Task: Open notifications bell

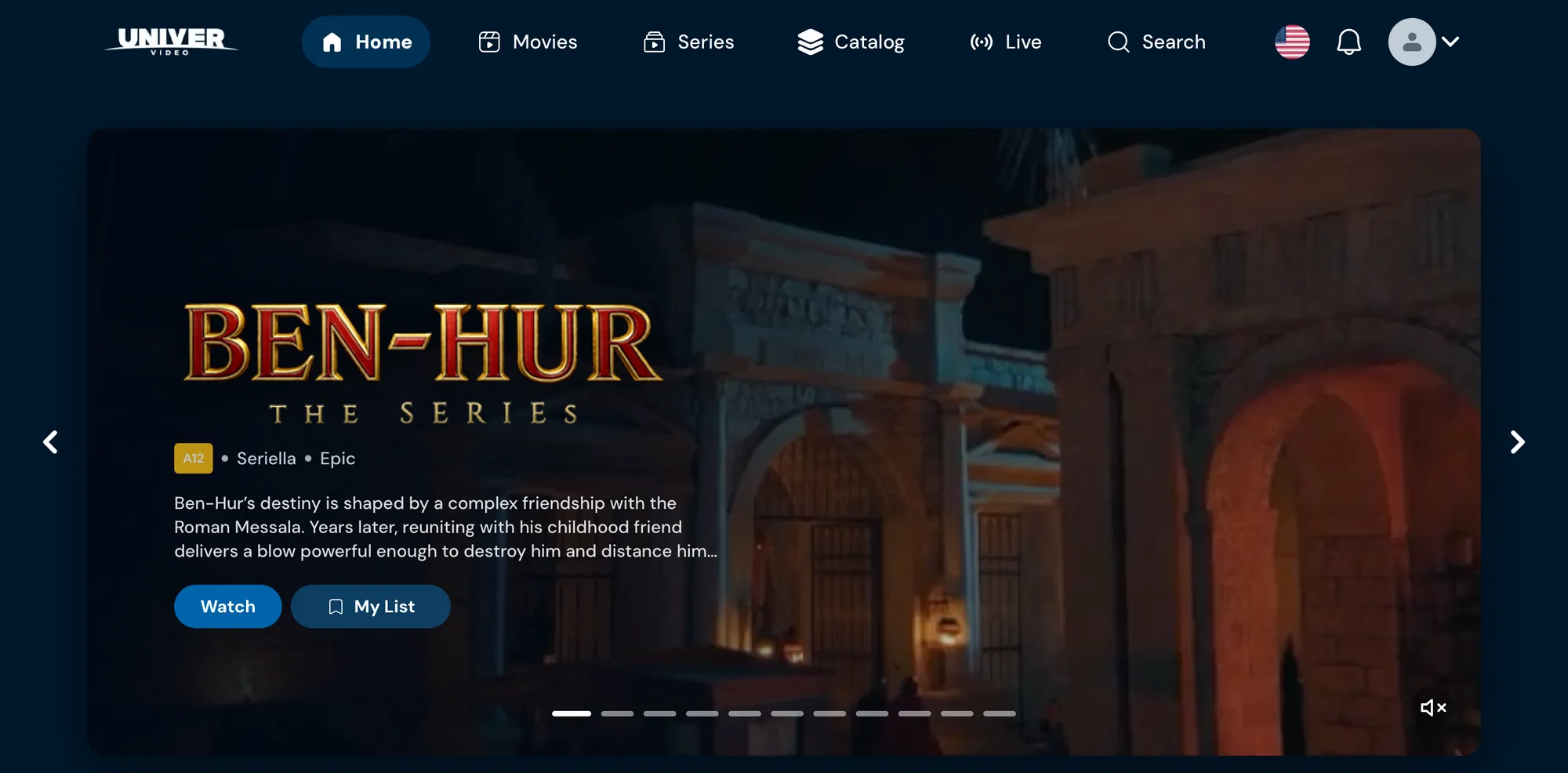Action: [1348, 42]
